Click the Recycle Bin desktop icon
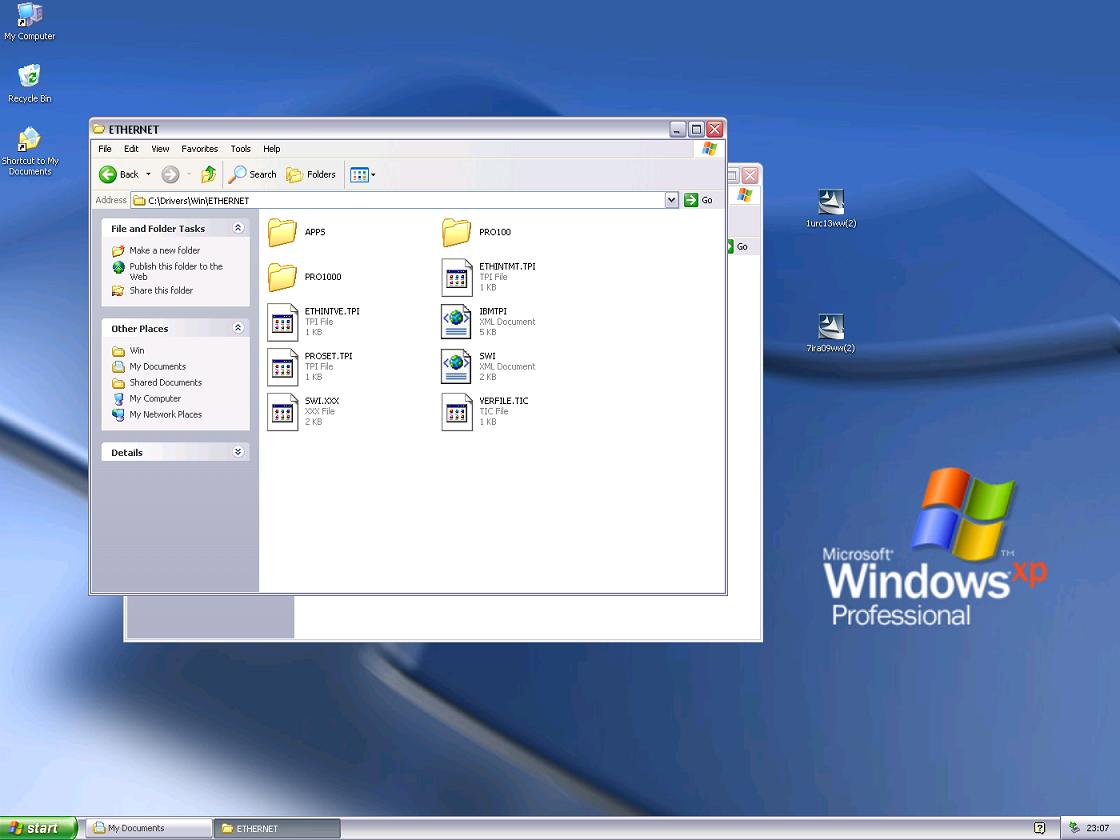The image size is (1120, 840). tap(30, 78)
